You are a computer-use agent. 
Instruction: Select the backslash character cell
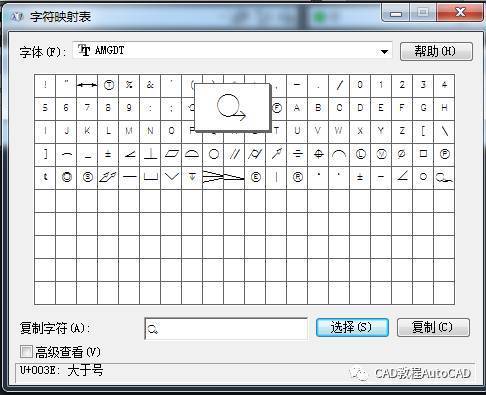click(x=444, y=131)
